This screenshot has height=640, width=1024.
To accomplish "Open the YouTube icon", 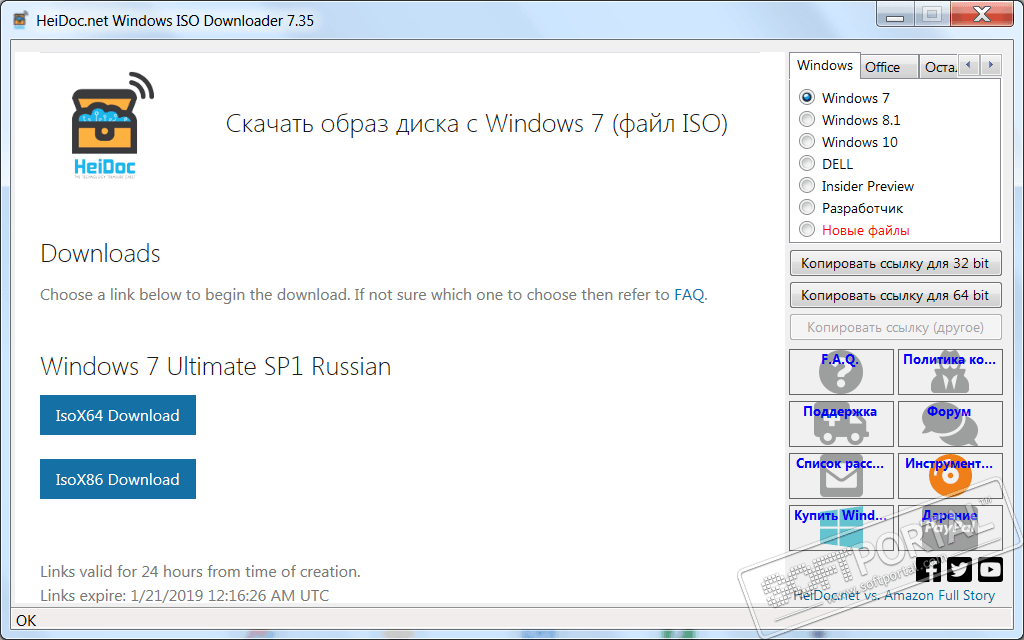I will (x=990, y=569).
